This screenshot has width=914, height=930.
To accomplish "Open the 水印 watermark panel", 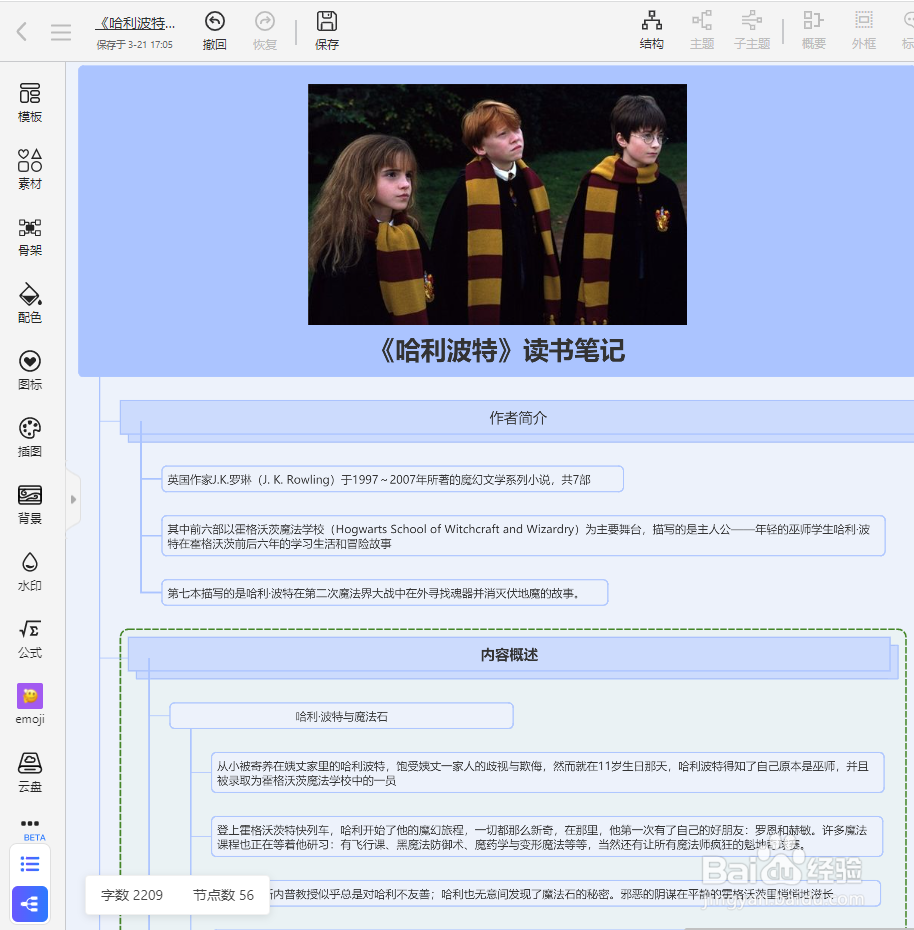I will [x=30, y=572].
